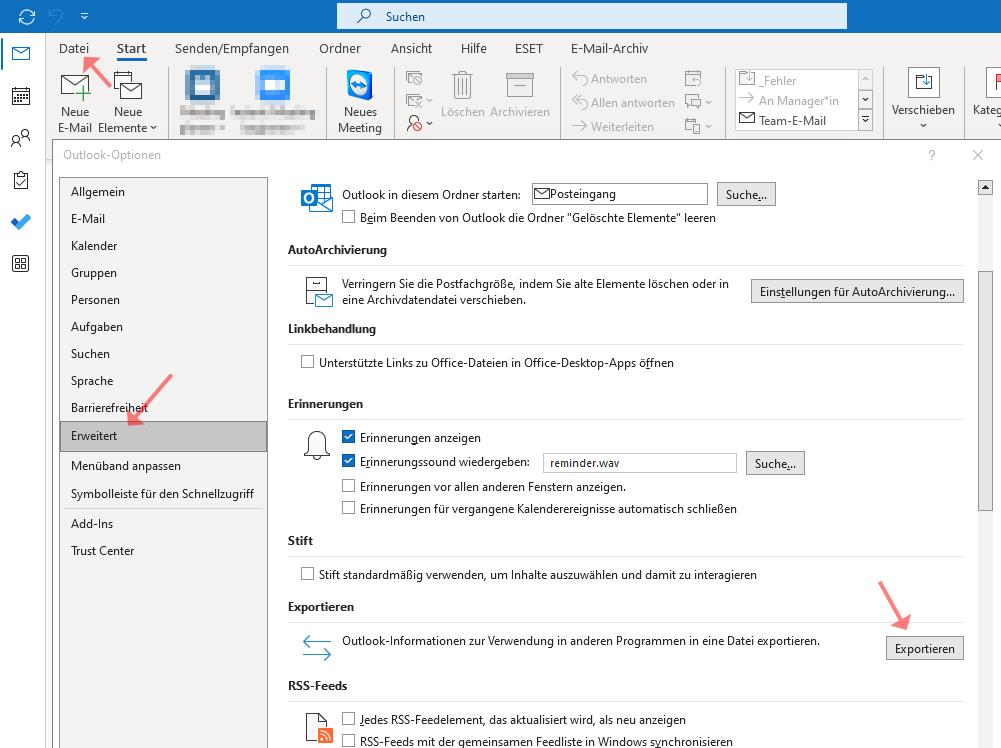Image resolution: width=1001 pixels, height=748 pixels.
Task: Select Trust Center in options list
Action: tap(163, 551)
